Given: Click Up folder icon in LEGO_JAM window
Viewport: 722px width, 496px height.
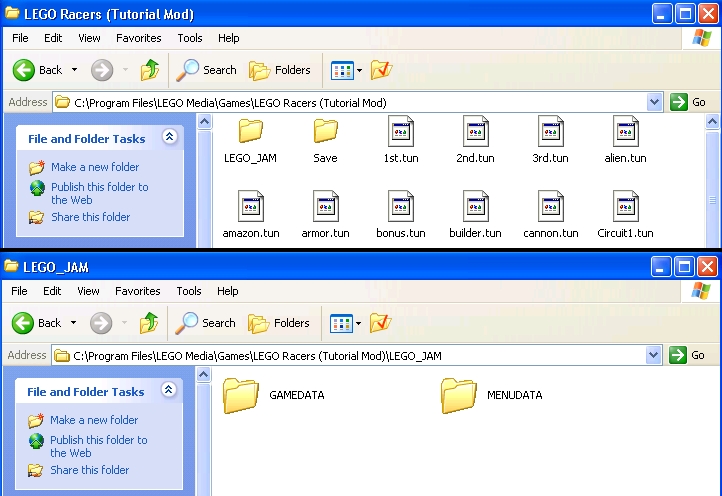Looking at the screenshot, I should coord(149,323).
